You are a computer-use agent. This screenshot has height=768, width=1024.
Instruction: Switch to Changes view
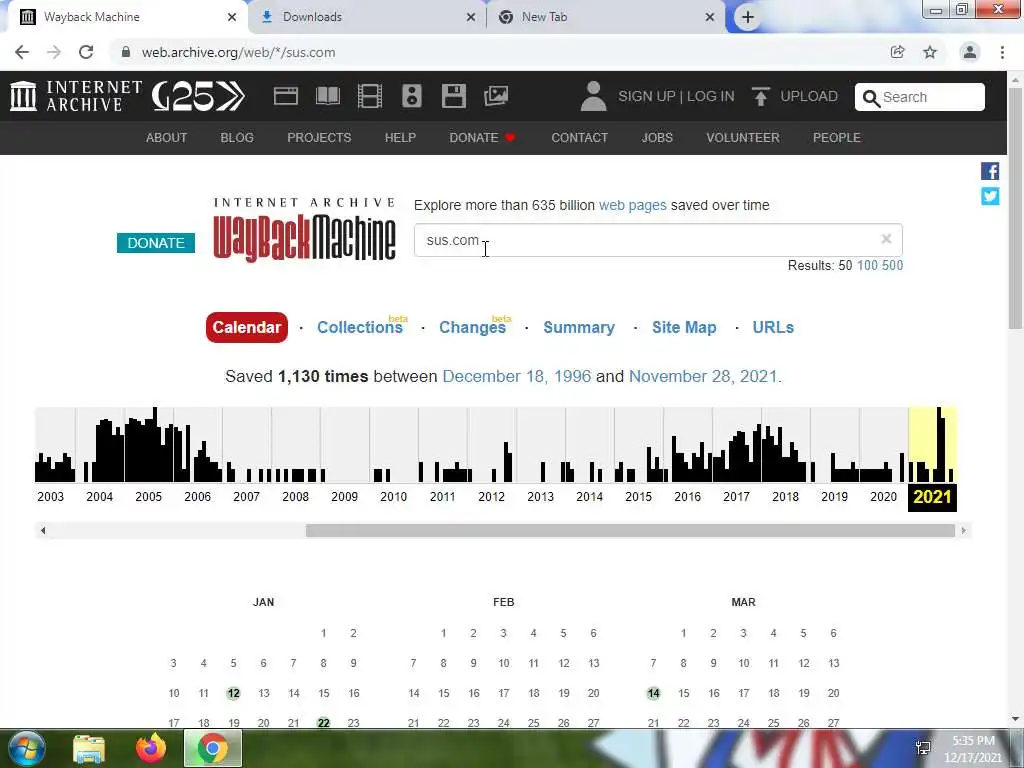(x=473, y=327)
